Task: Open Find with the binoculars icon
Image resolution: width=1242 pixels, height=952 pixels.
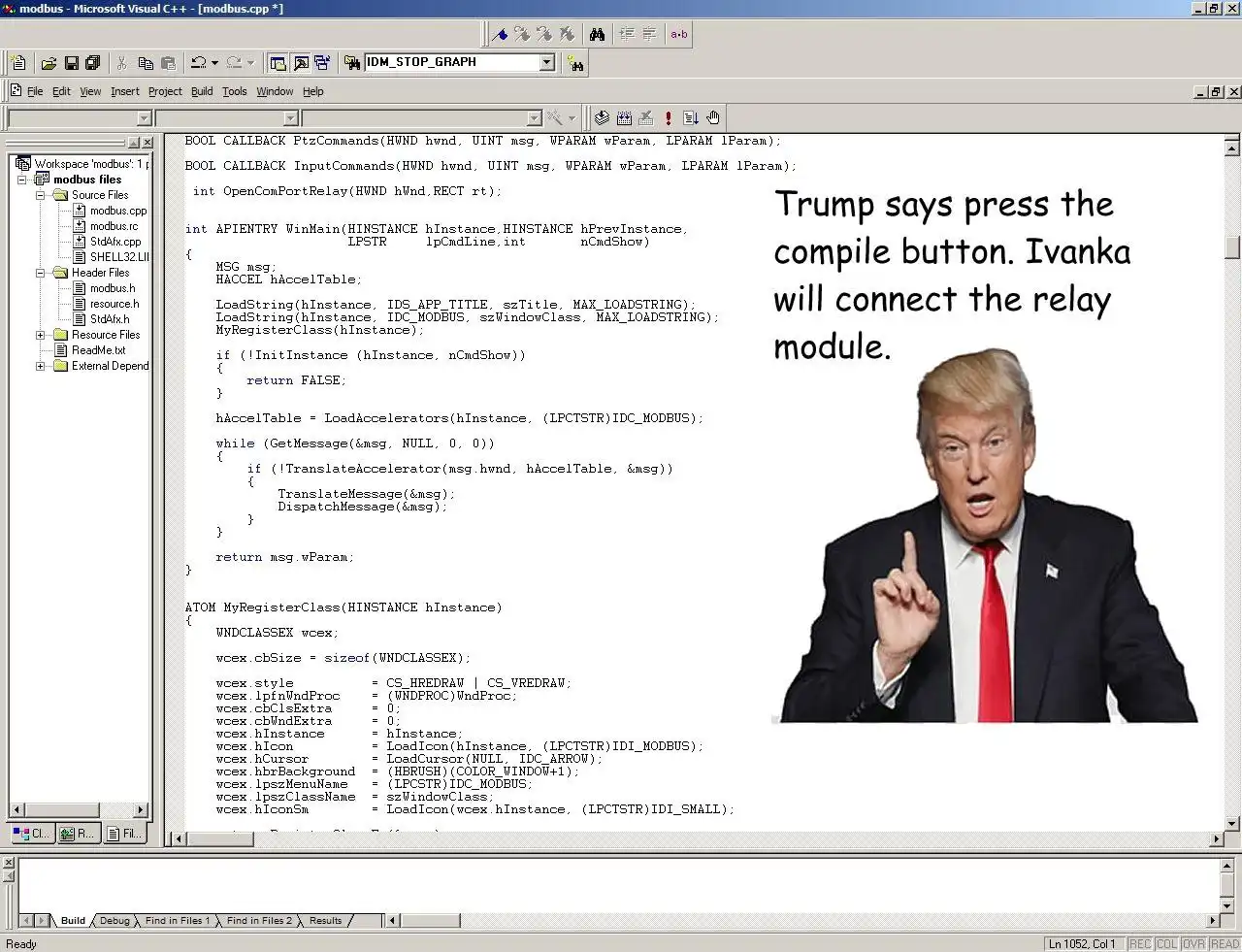Action: tap(597, 34)
